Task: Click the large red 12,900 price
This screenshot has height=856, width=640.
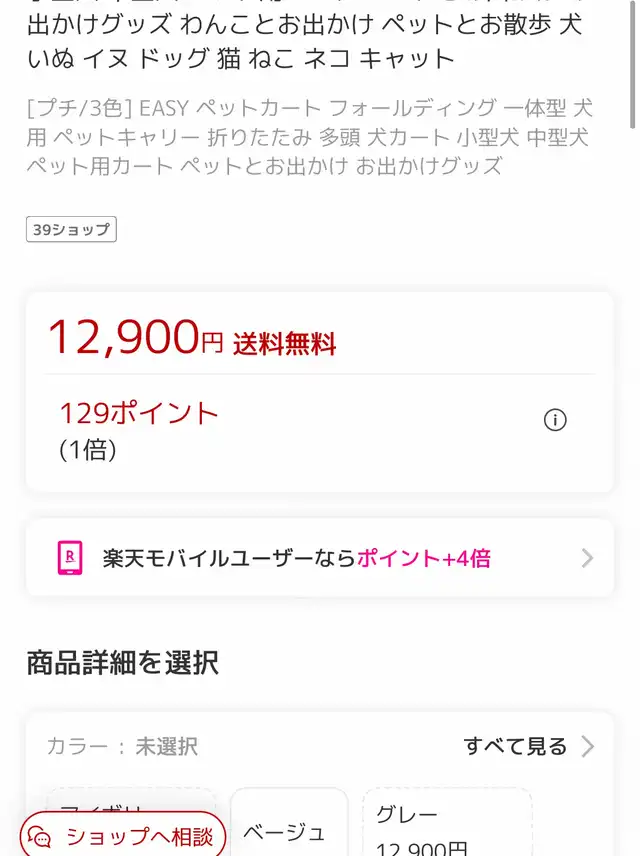Action: tap(124, 338)
